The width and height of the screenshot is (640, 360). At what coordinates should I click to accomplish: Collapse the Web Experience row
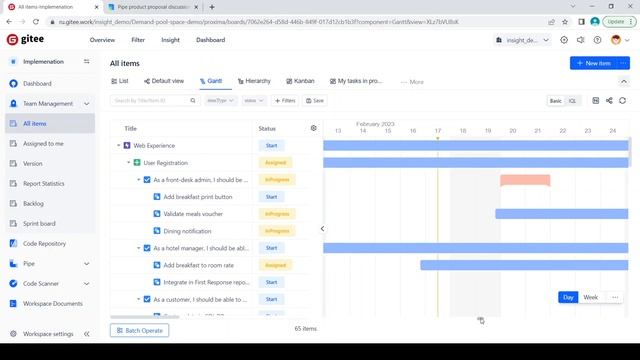pyautogui.click(x=118, y=145)
